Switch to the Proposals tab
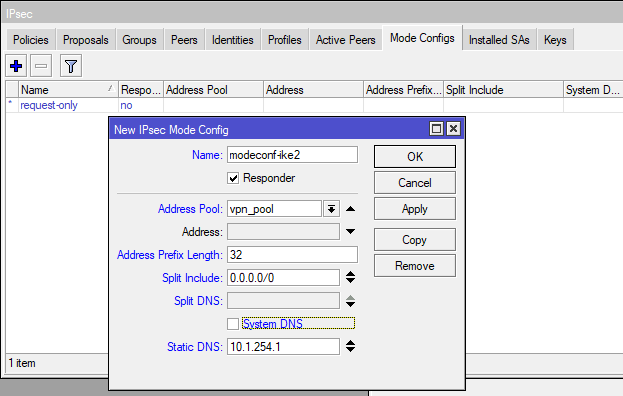 click(85, 40)
